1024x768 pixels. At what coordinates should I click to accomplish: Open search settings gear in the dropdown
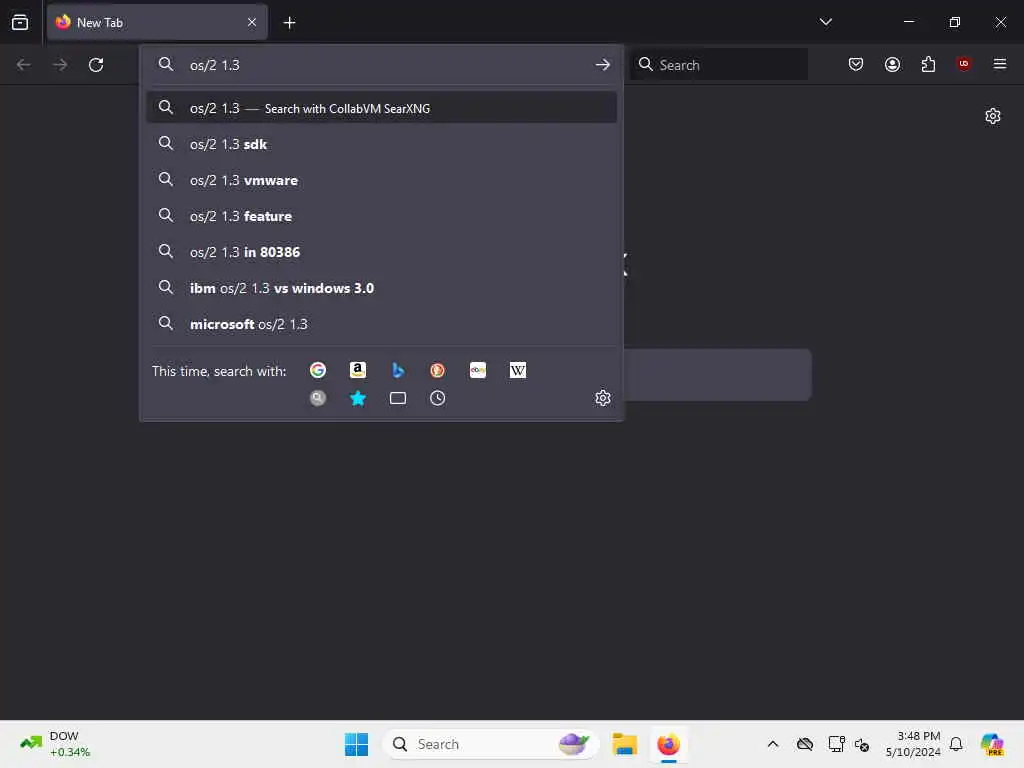coord(602,398)
